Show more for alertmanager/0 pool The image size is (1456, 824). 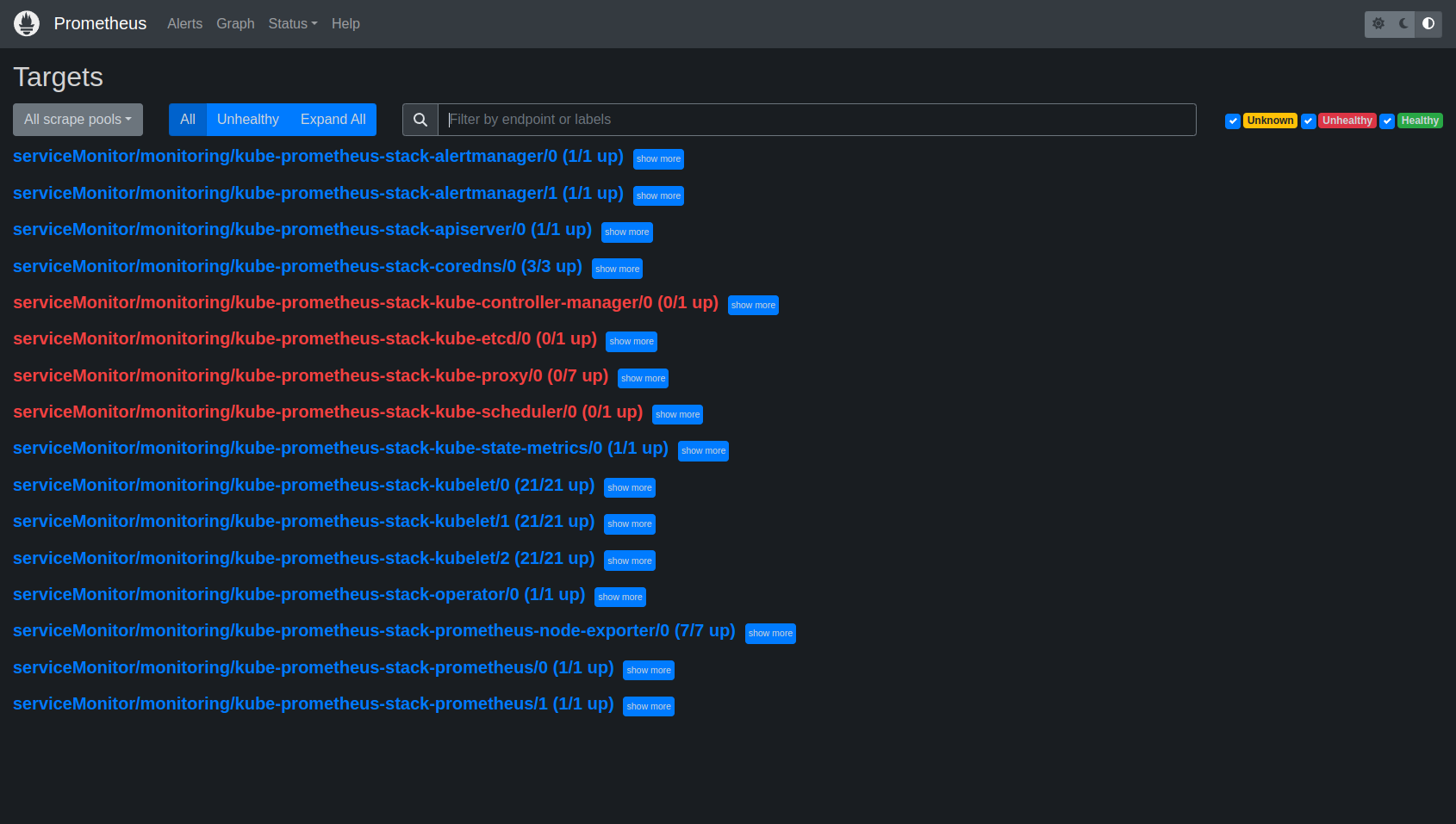point(658,159)
